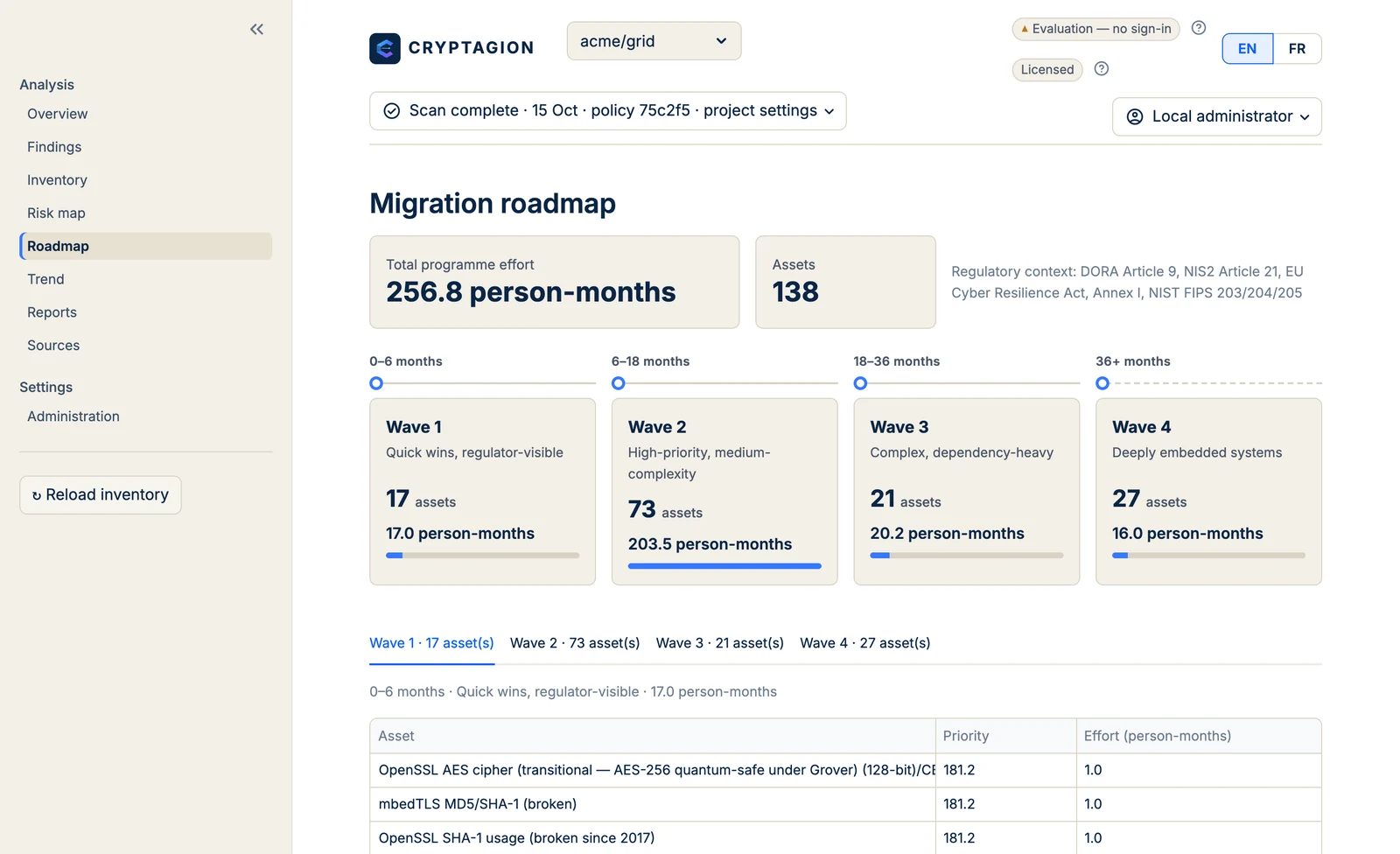
Task: Click the Wave 4 card
Action: click(x=1208, y=492)
